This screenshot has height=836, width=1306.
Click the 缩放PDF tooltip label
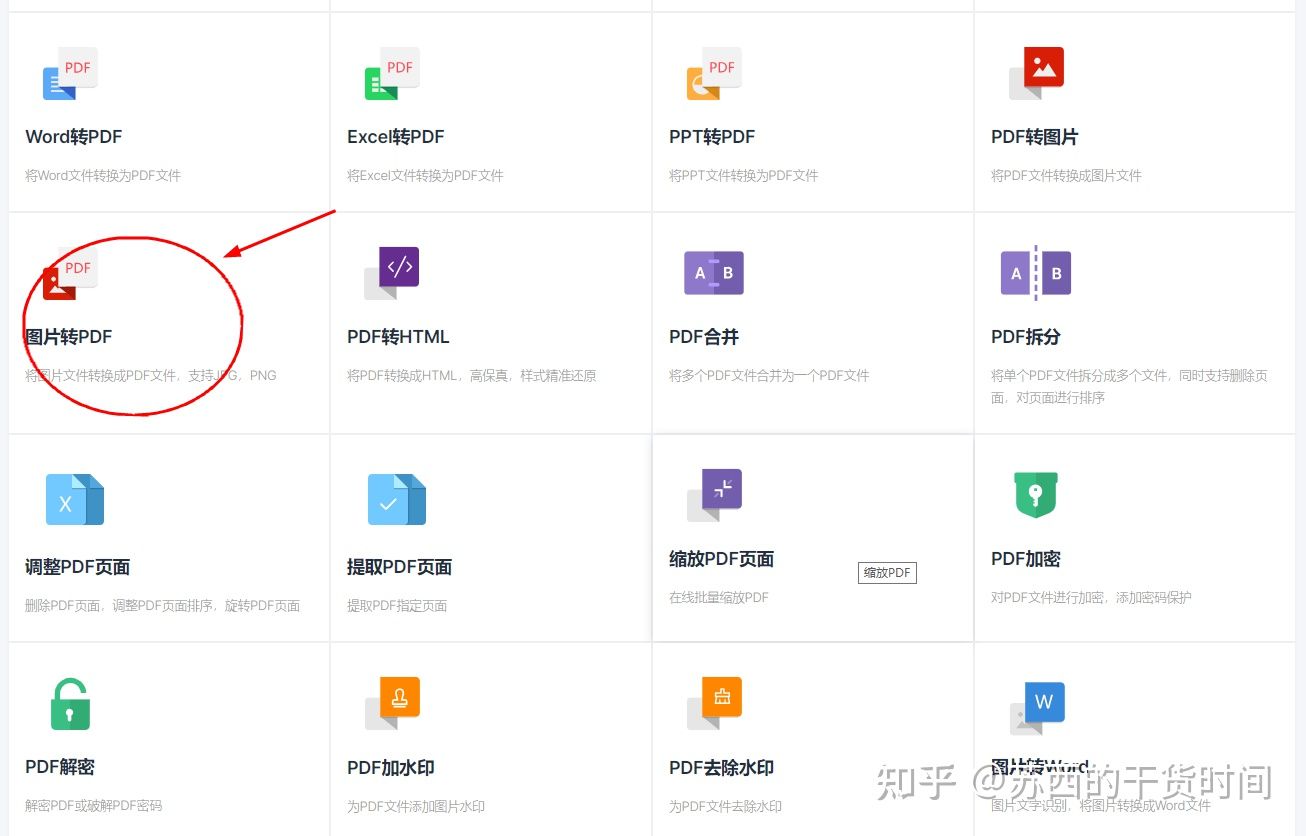tap(886, 572)
